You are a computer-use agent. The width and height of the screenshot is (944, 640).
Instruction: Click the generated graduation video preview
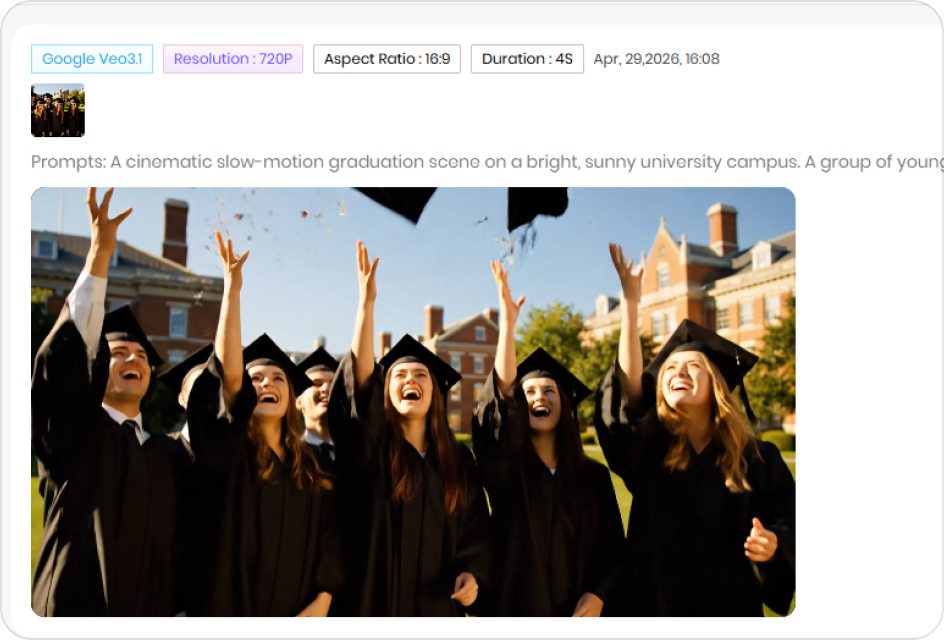412,400
